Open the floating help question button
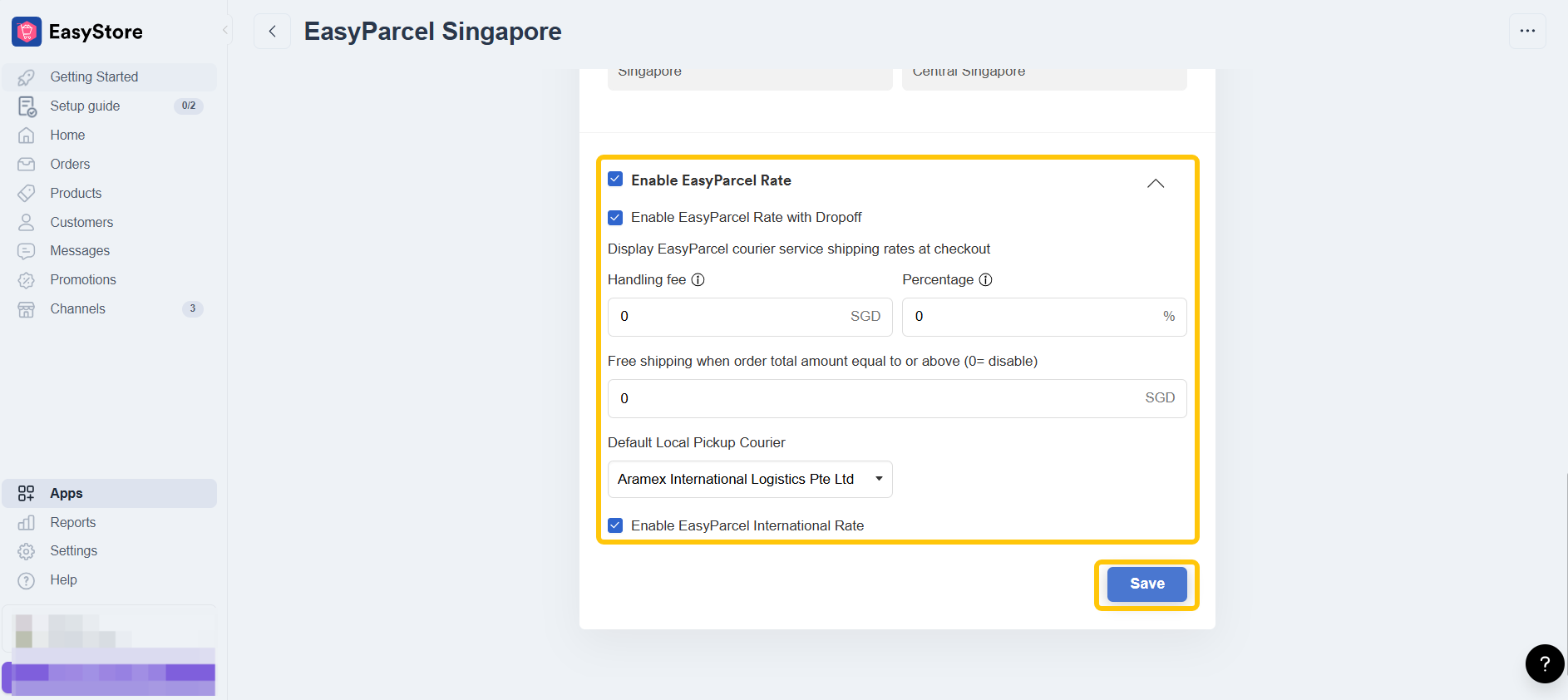 coord(1545,663)
